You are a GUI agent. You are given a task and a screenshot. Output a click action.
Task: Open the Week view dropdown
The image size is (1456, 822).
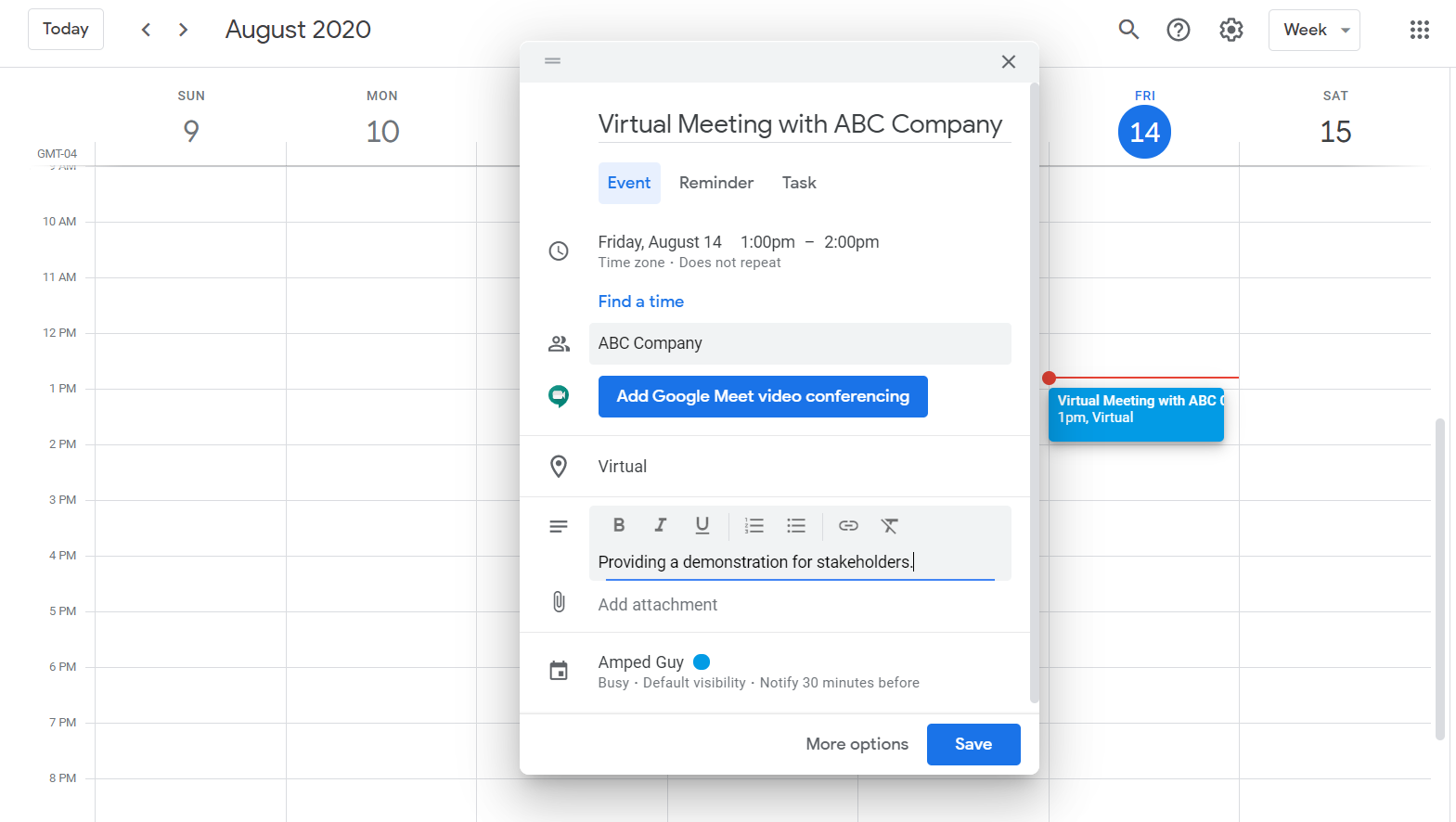point(1314,30)
